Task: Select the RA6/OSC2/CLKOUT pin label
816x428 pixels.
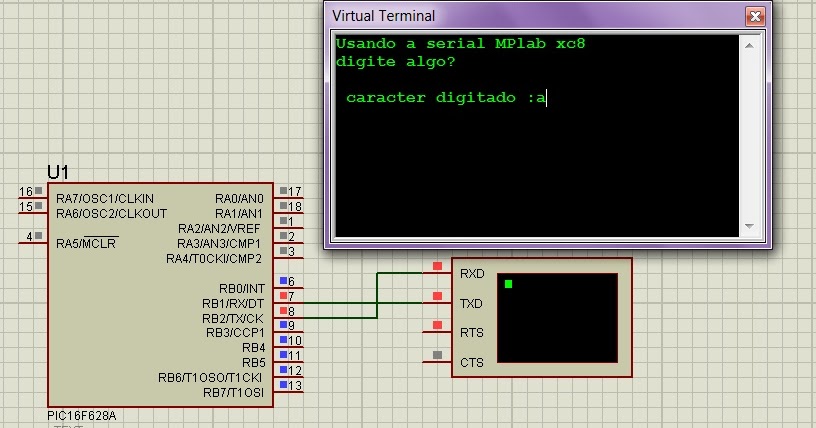Action: (x=111, y=214)
